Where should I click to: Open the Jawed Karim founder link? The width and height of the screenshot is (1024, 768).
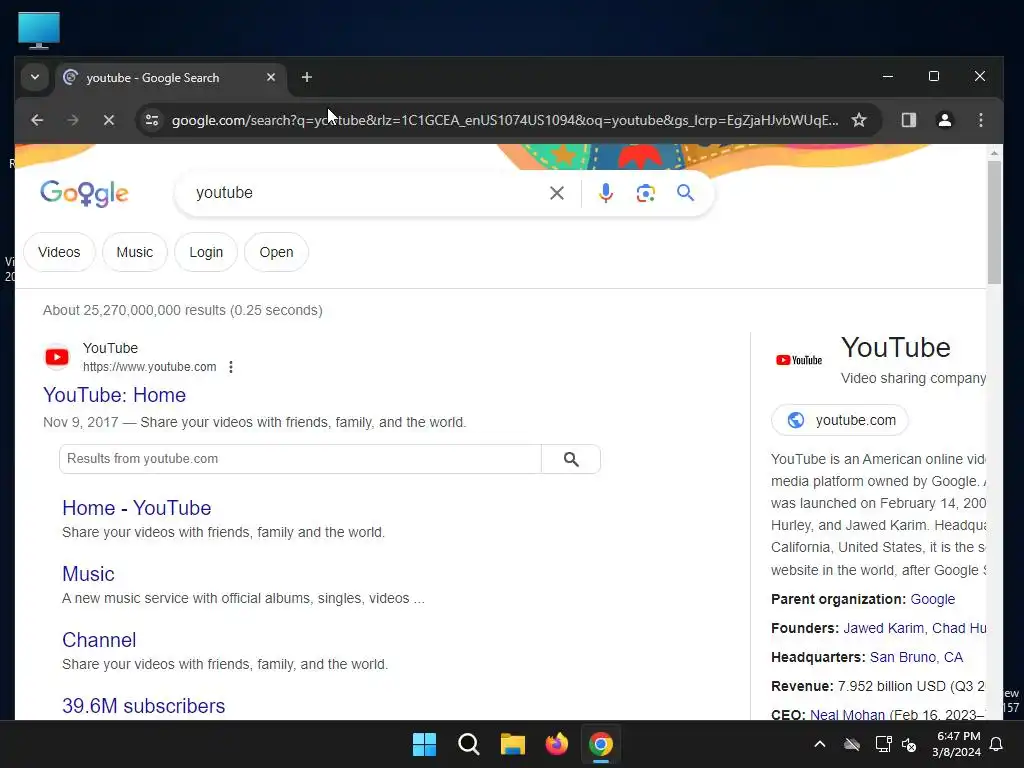pos(883,628)
